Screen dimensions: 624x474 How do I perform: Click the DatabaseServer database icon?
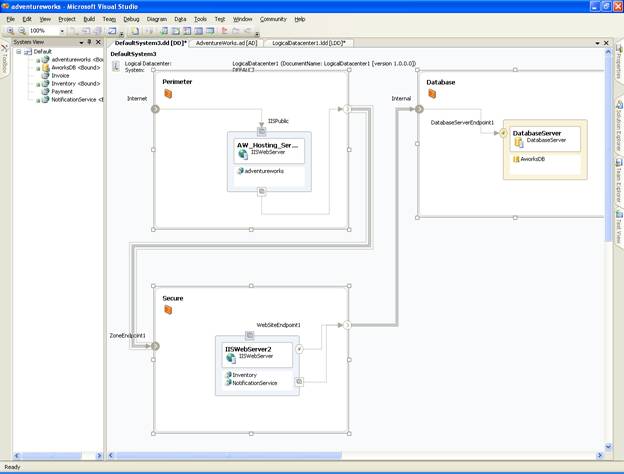519,142
